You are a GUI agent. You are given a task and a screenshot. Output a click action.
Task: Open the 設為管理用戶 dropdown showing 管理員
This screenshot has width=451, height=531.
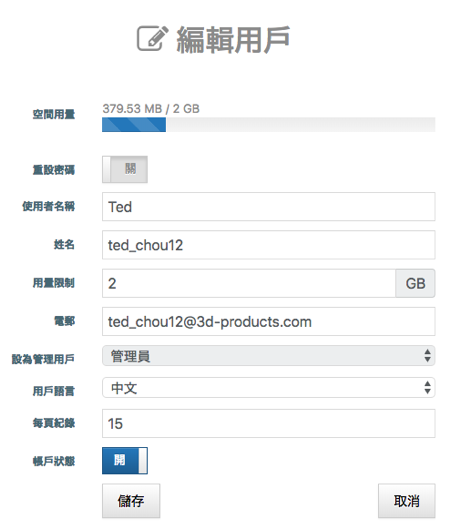269,356
